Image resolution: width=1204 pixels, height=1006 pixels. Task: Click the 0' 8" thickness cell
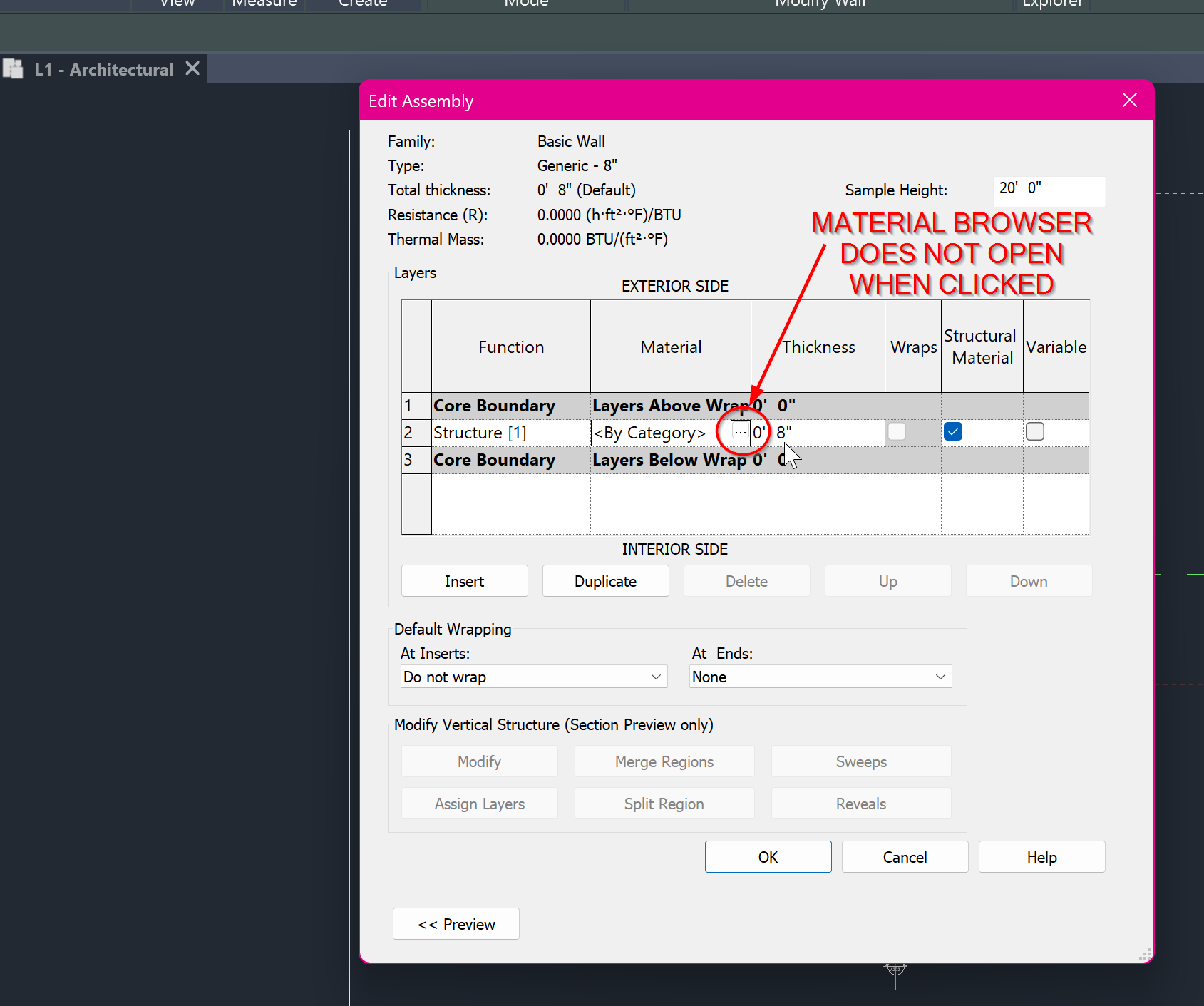(818, 433)
